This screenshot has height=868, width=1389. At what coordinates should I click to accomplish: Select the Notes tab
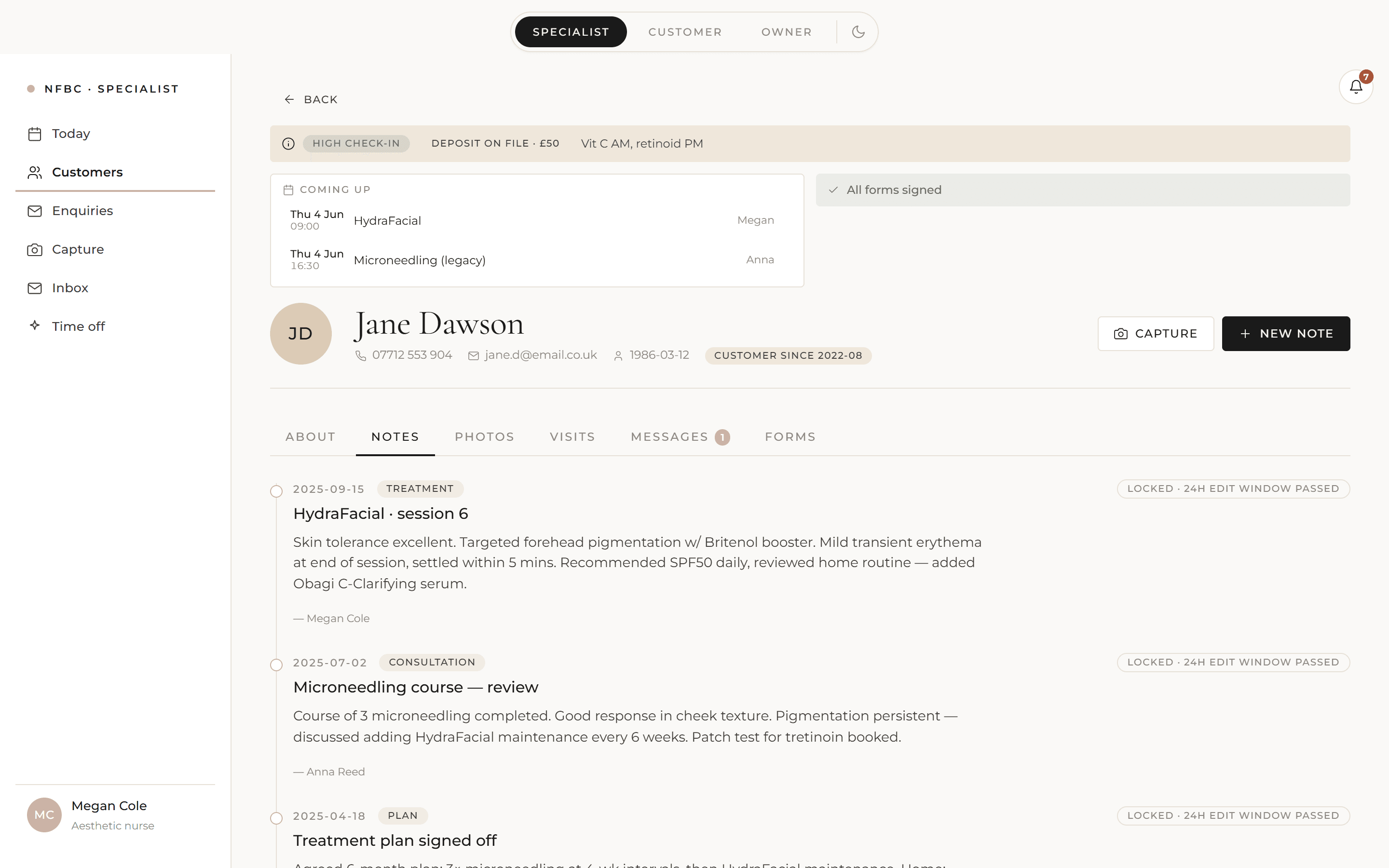coord(395,437)
